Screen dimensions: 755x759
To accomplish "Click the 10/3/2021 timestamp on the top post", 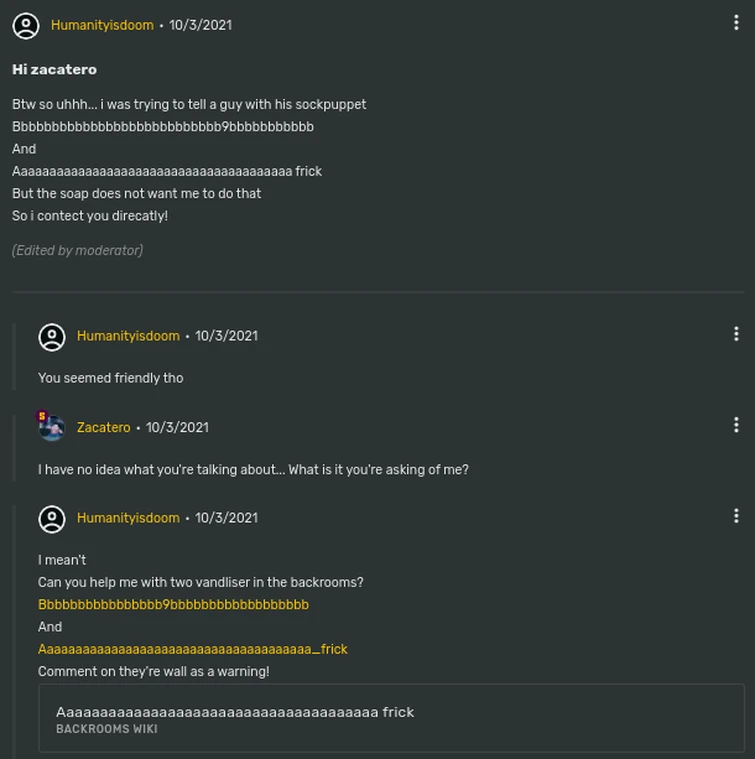I will point(200,25).
